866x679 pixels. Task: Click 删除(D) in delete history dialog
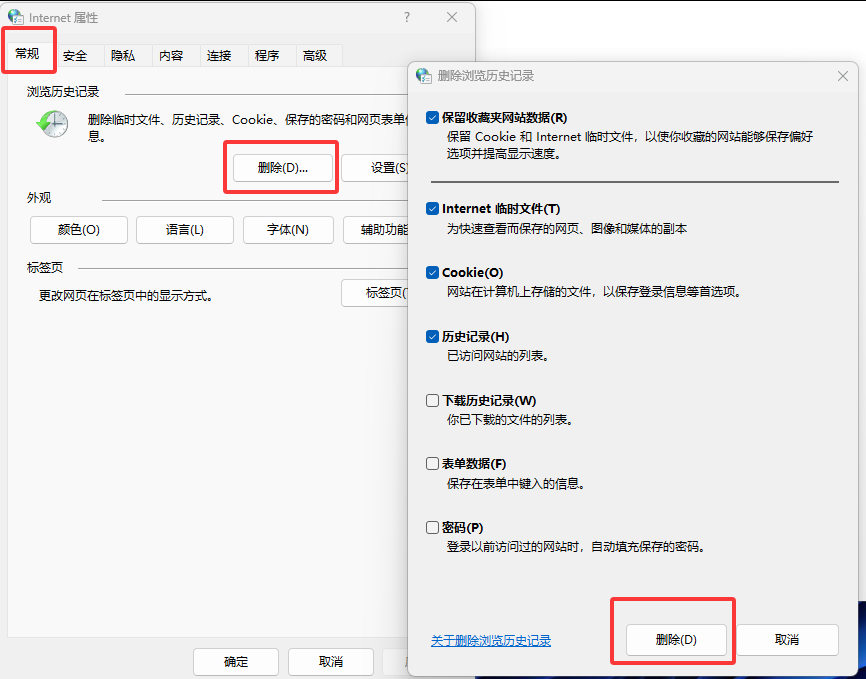(676, 640)
